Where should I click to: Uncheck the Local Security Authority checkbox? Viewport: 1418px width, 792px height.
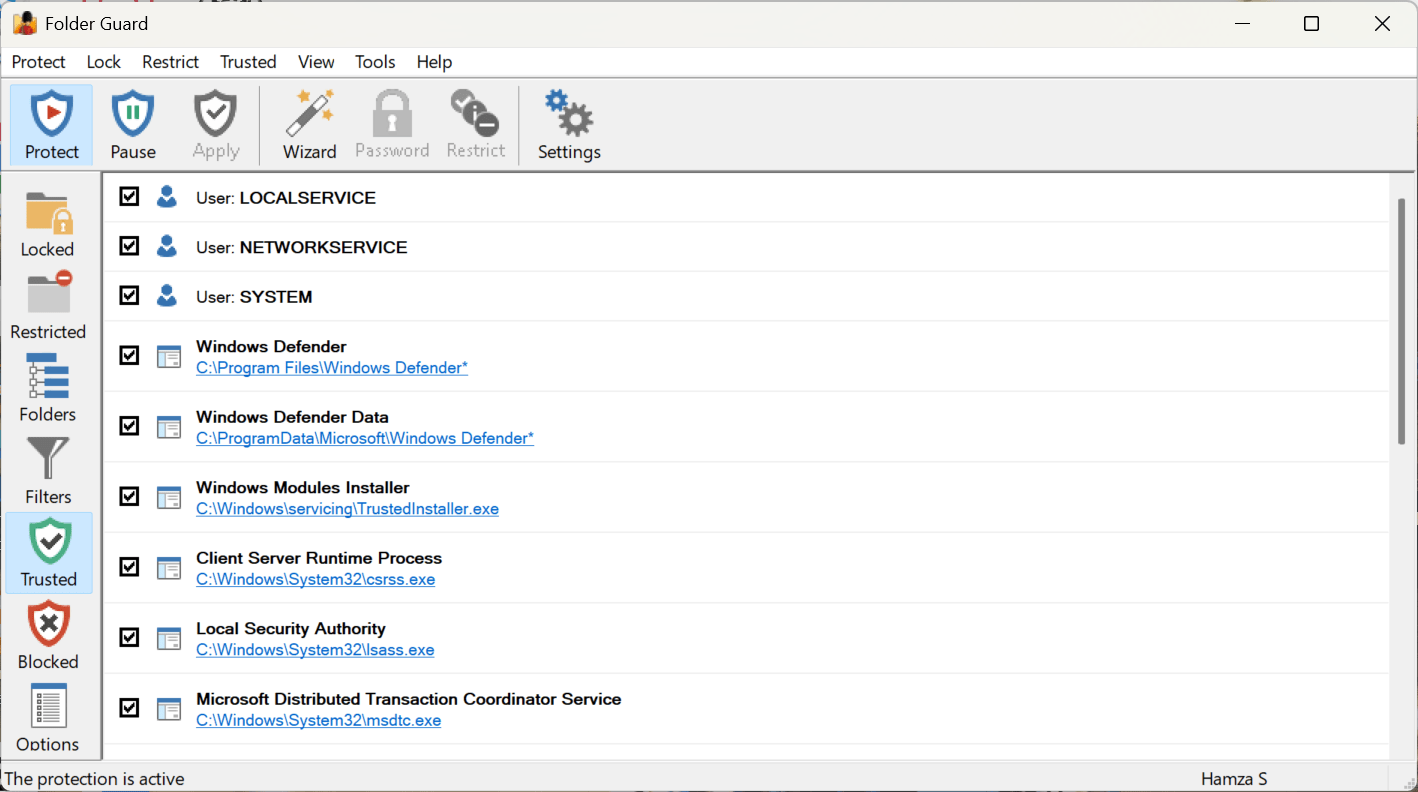pos(129,637)
